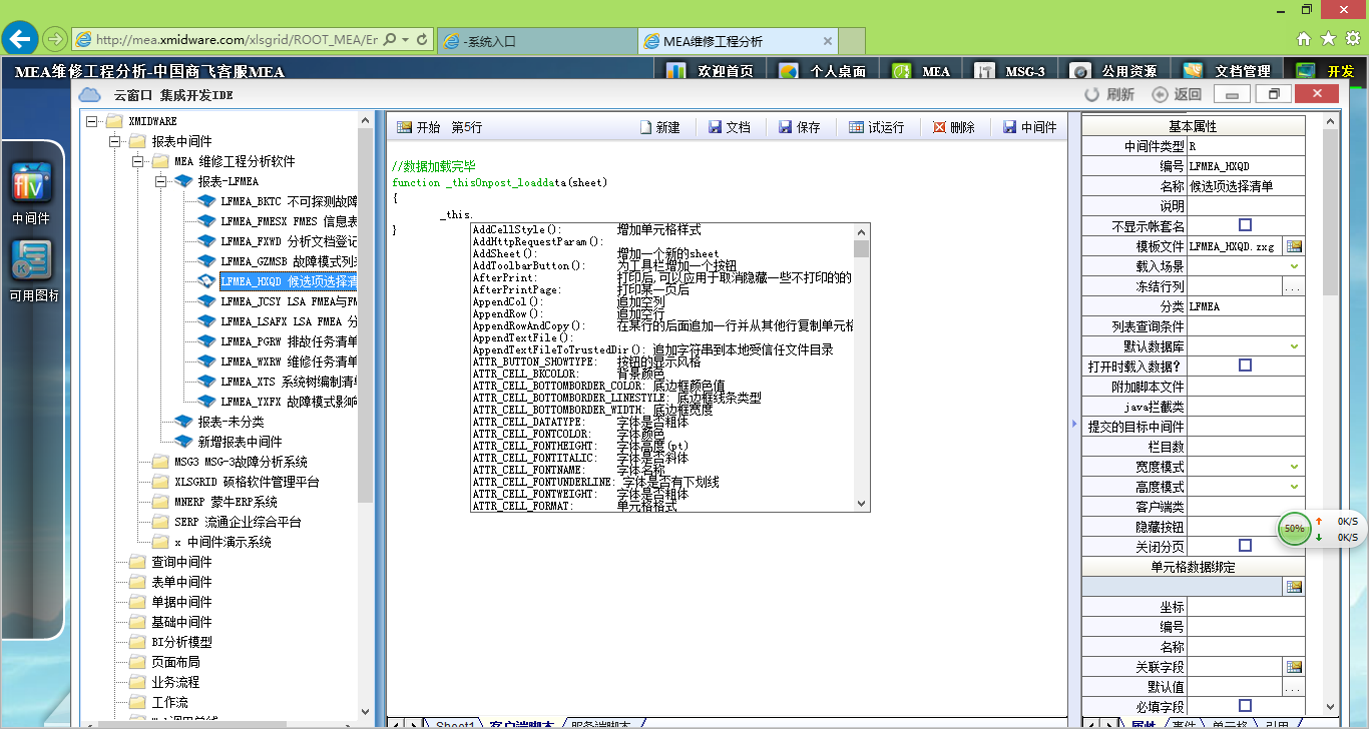Viewport: 1369px width, 729px height.
Task: Select LFMEA_PGRW 排故任务清单 tree item
Action: [x=288, y=341]
